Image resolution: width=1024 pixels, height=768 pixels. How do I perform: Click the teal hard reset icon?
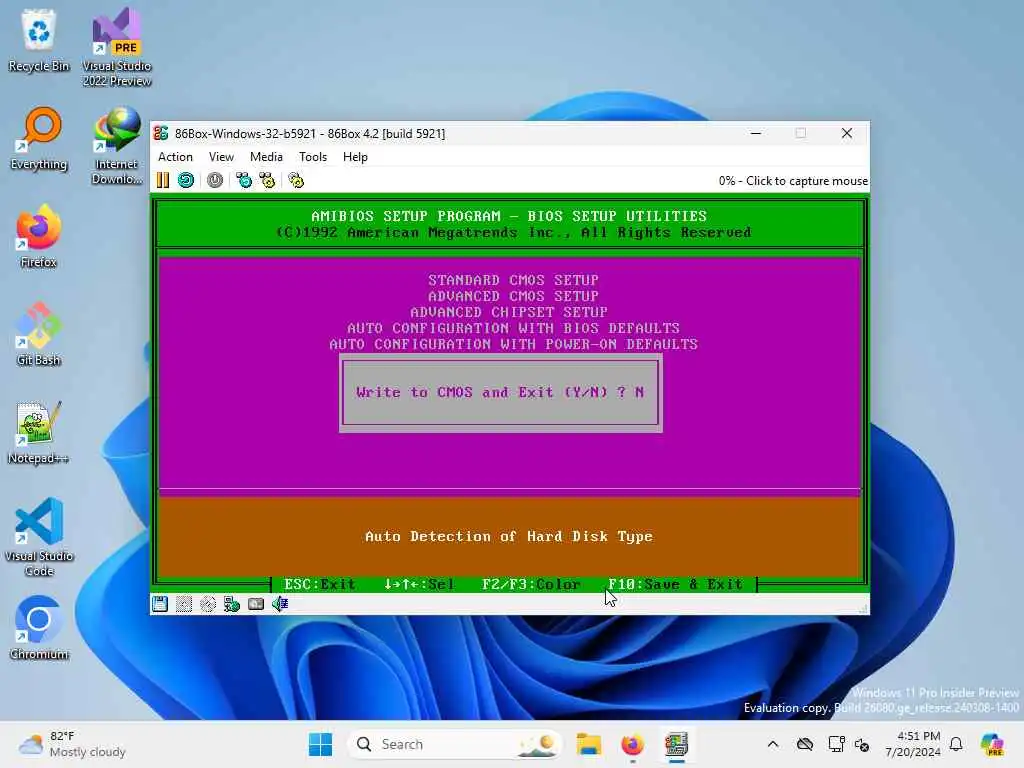click(186, 180)
